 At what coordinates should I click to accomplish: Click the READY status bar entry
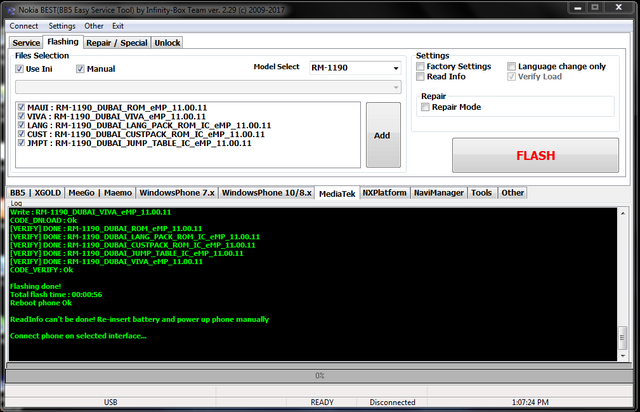322,402
